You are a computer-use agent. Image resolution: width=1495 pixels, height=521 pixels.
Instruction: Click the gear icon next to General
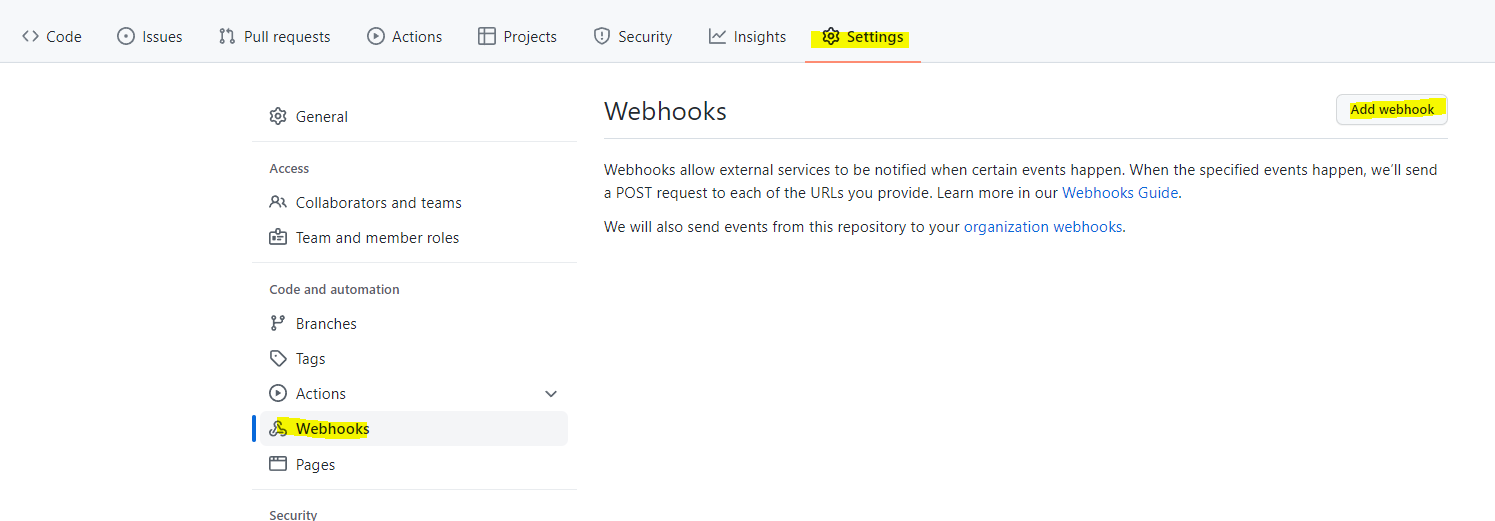(278, 116)
